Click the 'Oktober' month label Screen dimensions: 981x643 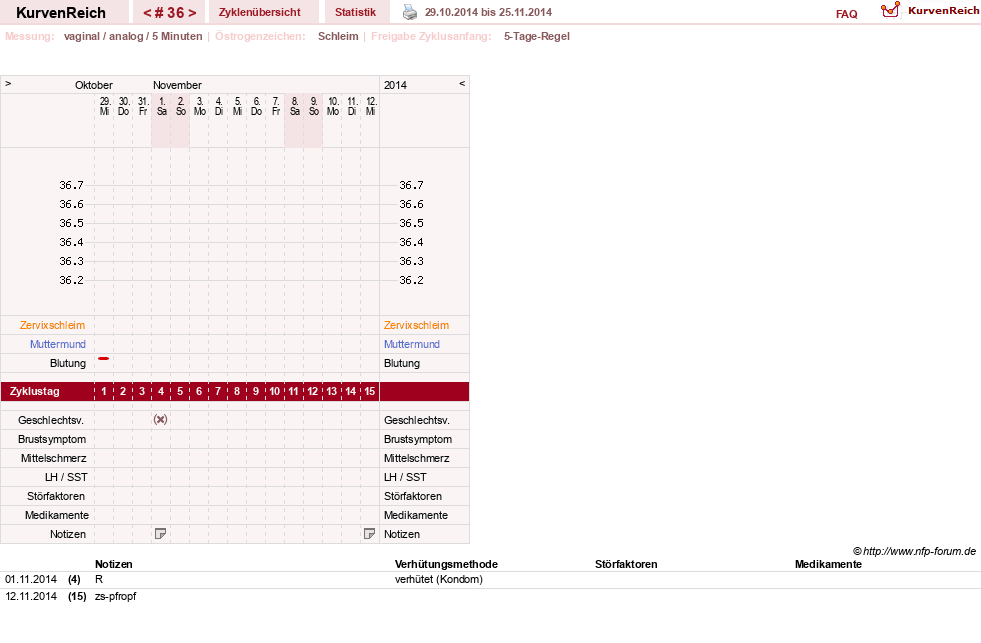94,85
